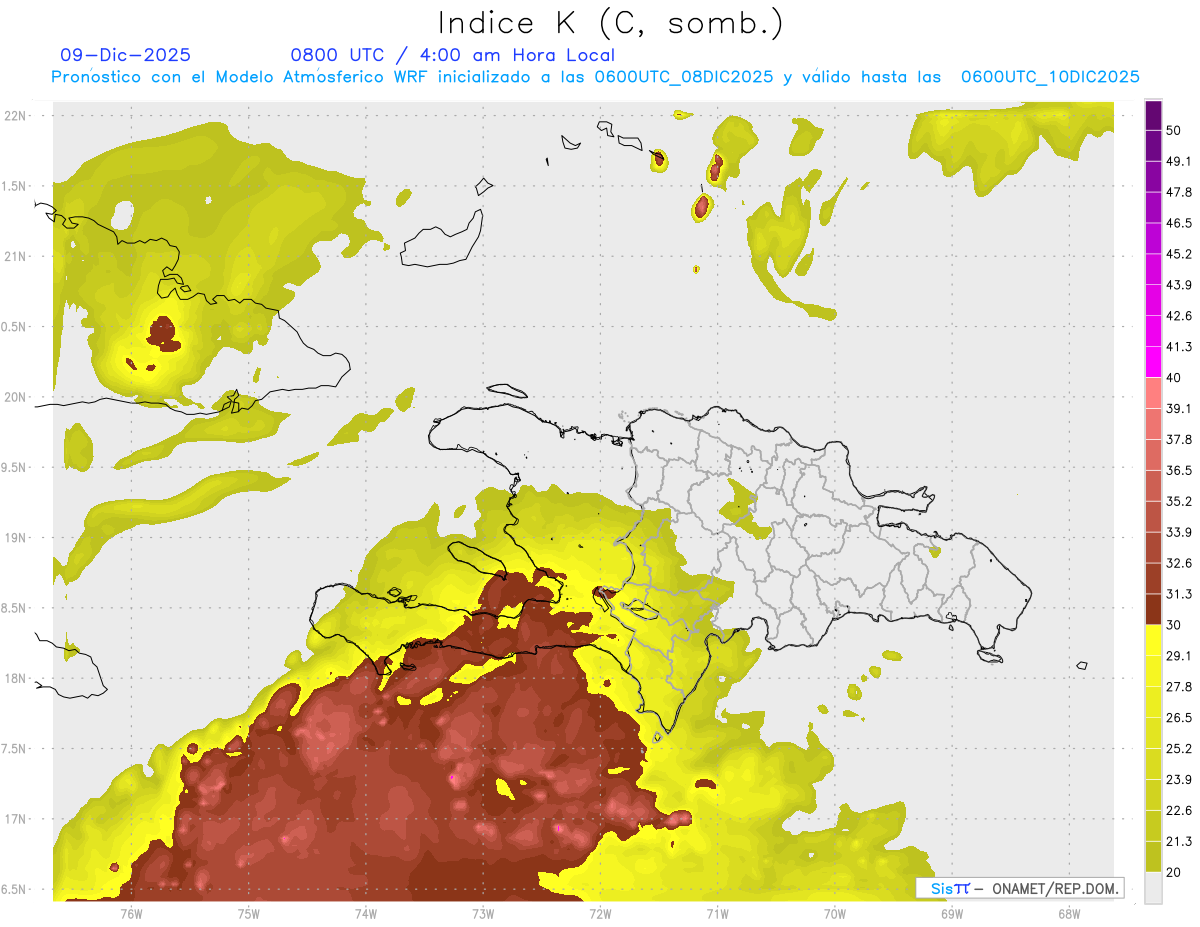Click the longitude label "73W"
Viewport: 1200px width, 927px height.
[483, 914]
